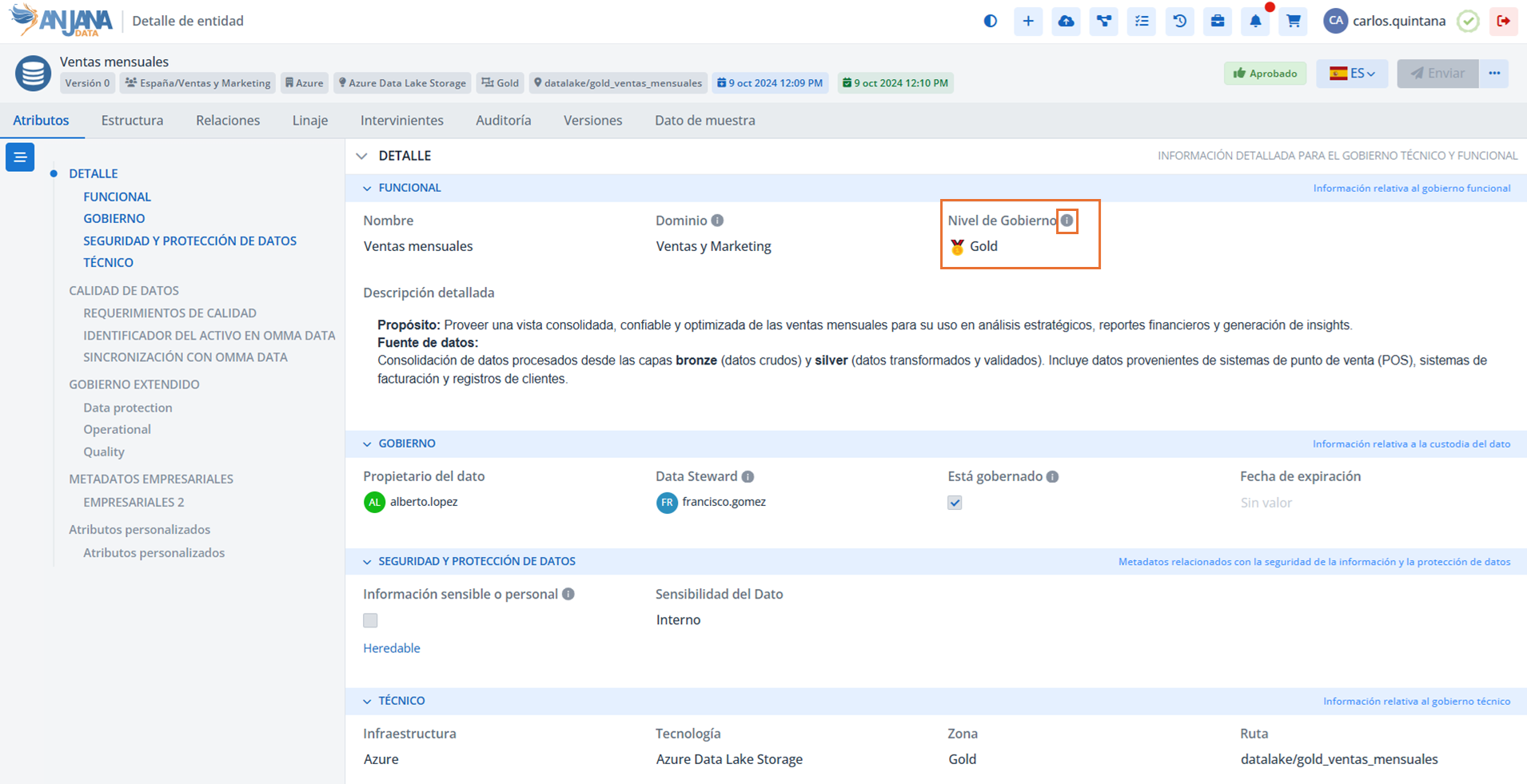Check the Información sensible o personal checkbox

(370, 620)
